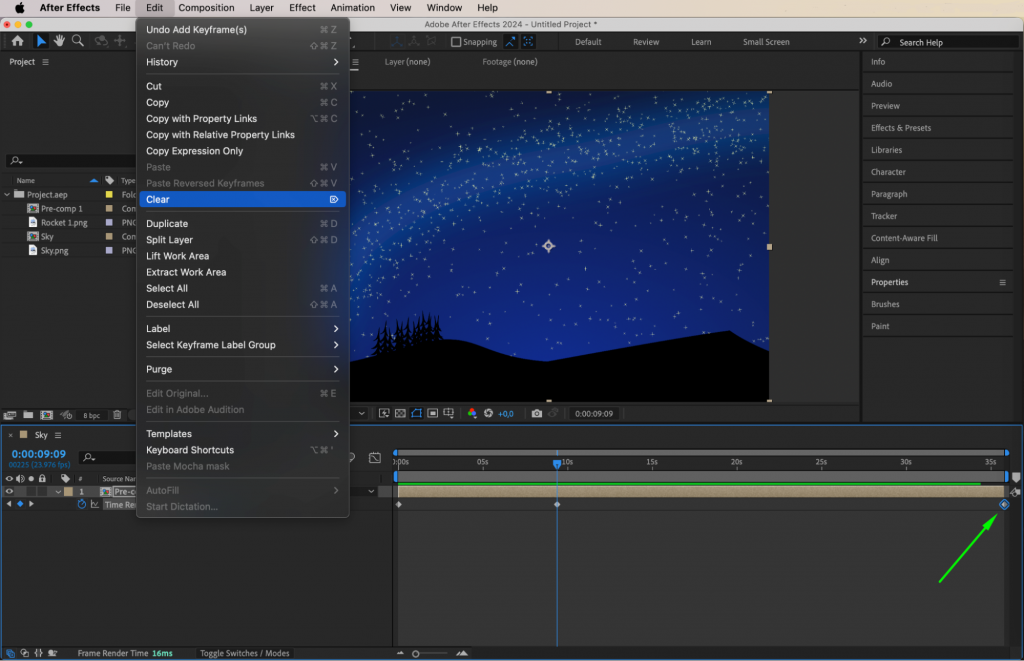Switch to the Review workspace tab
This screenshot has height=661, width=1024.
click(645, 42)
